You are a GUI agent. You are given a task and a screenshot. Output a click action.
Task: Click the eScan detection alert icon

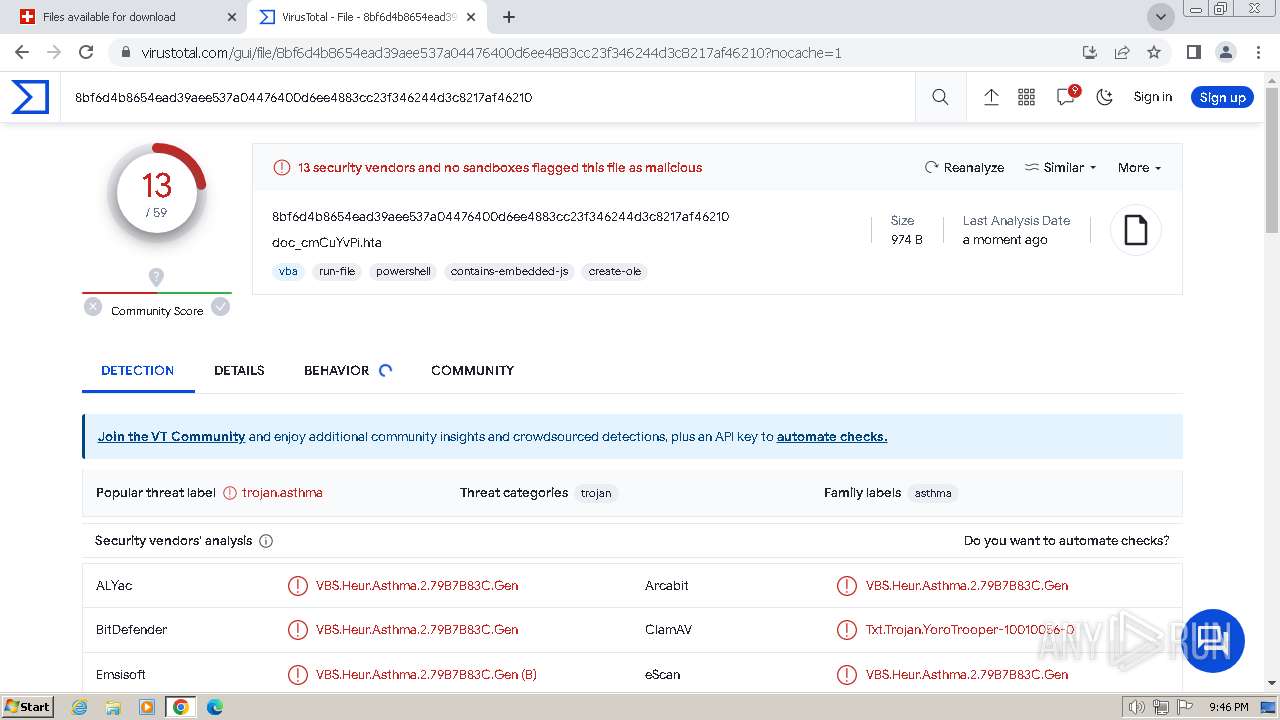[x=847, y=675]
